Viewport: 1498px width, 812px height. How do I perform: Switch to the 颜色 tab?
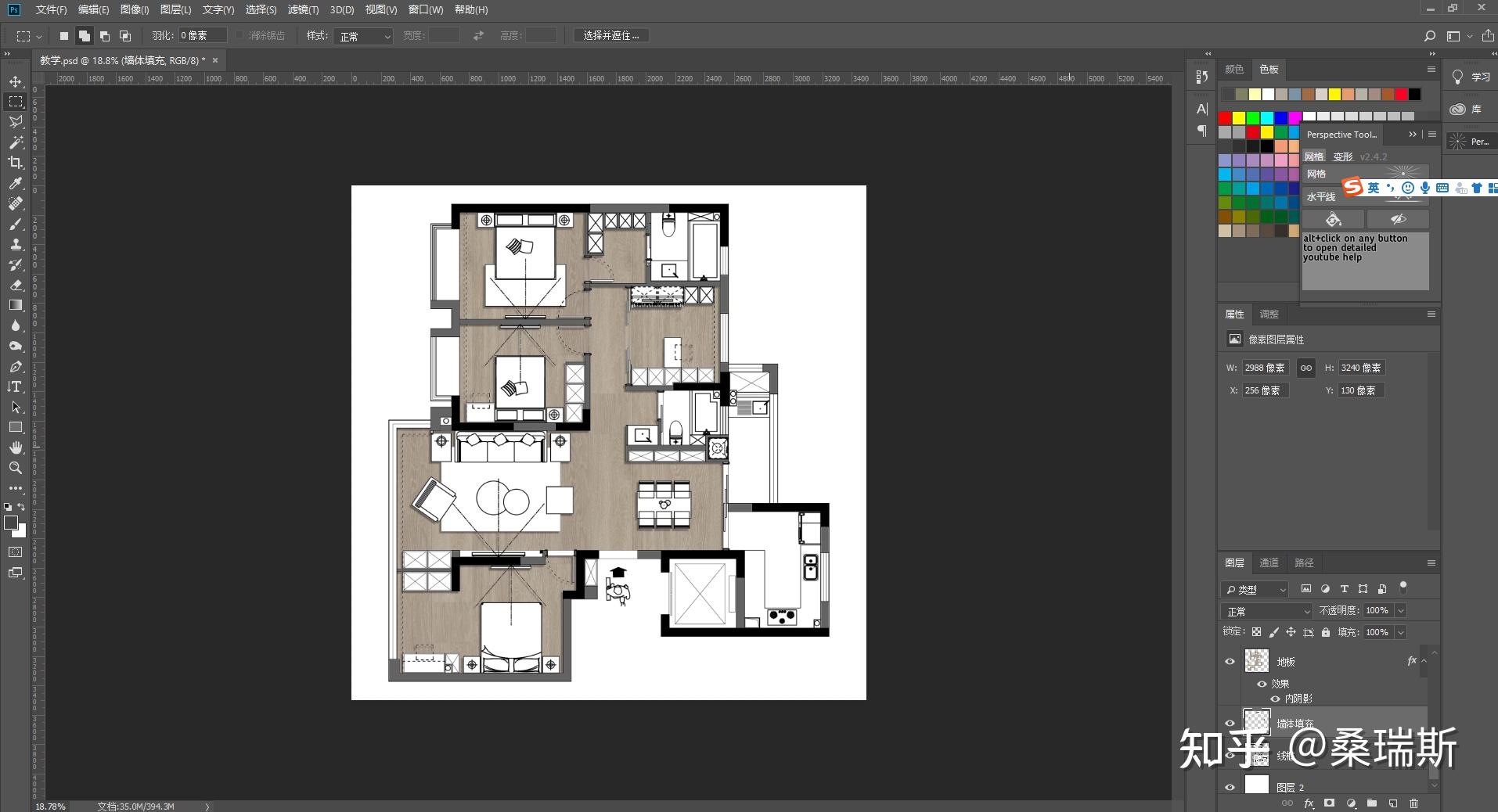(x=1234, y=70)
